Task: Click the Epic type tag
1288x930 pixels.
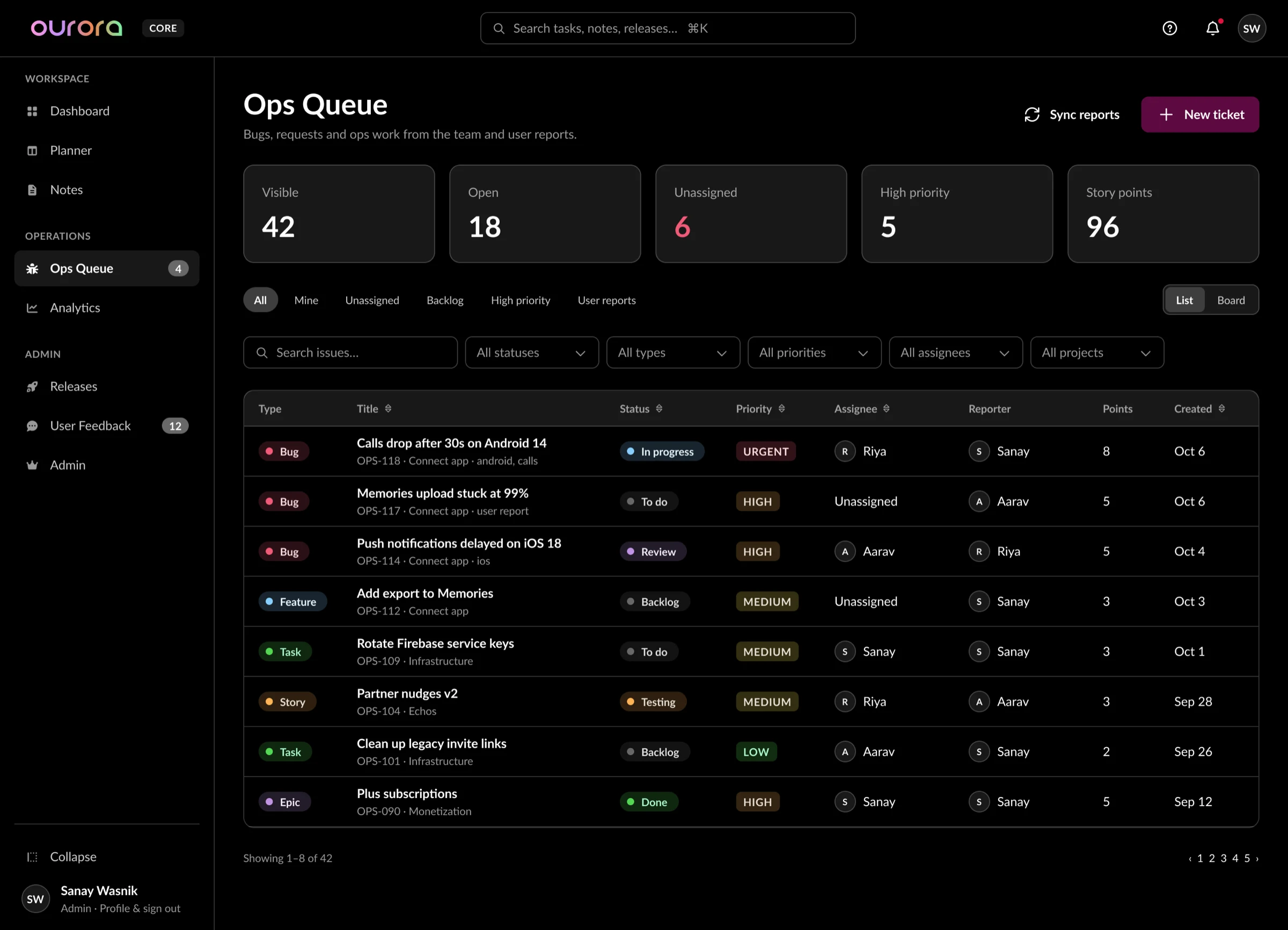Action: [284, 802]
